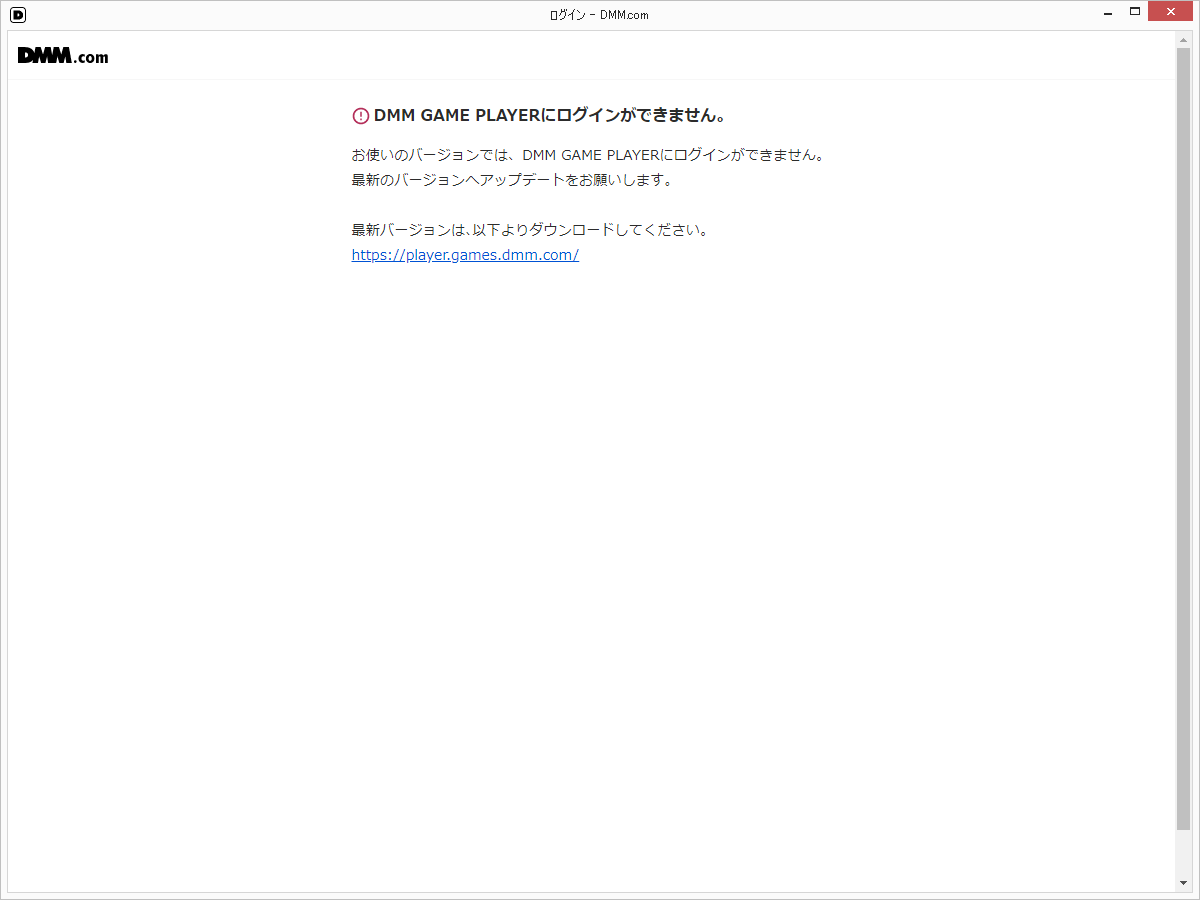Click the line starting with お使いのバージョンでは

click(587, 156)
